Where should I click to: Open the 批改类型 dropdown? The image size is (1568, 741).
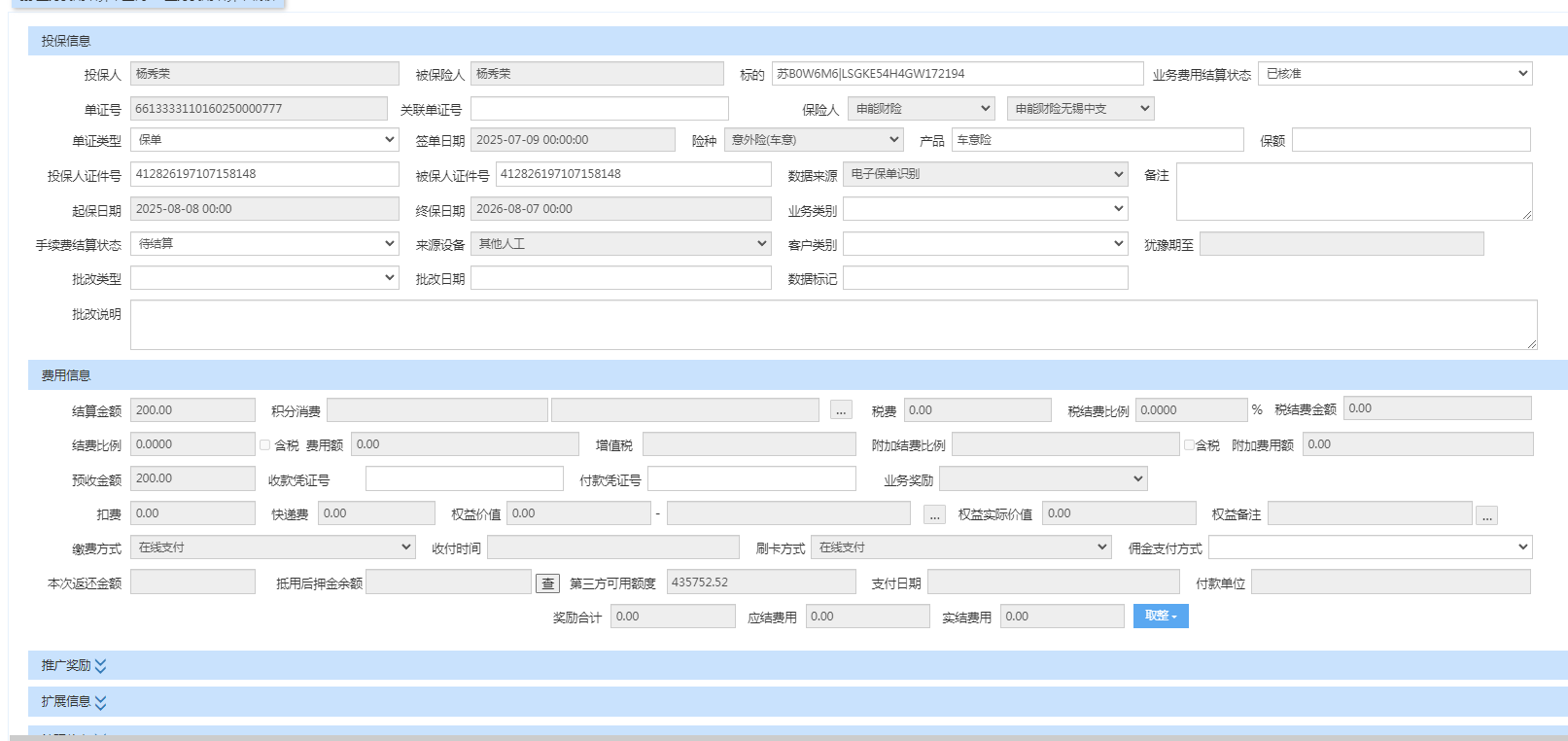(x=264, y=278)
